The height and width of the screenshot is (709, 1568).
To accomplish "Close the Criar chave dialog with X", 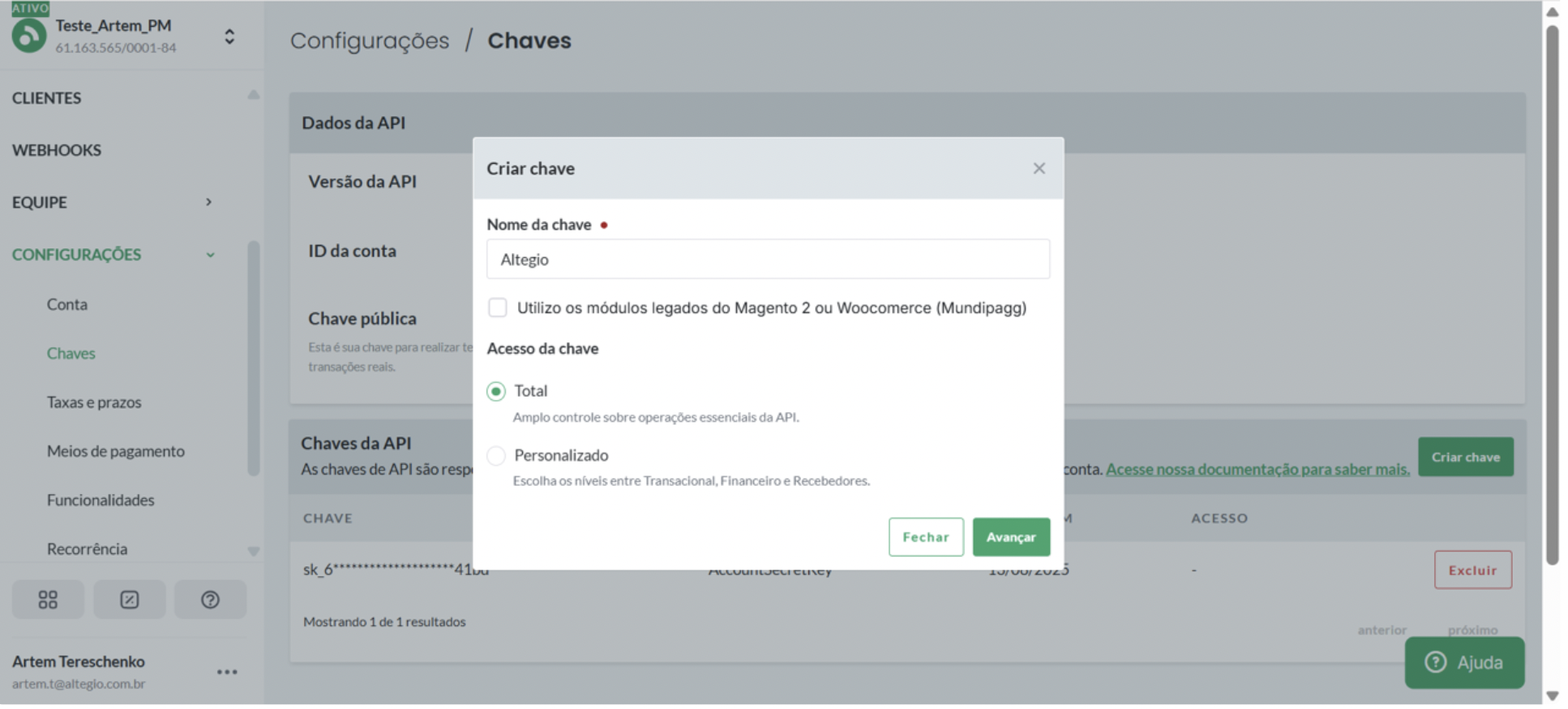I will click(x=1039, y=168).
